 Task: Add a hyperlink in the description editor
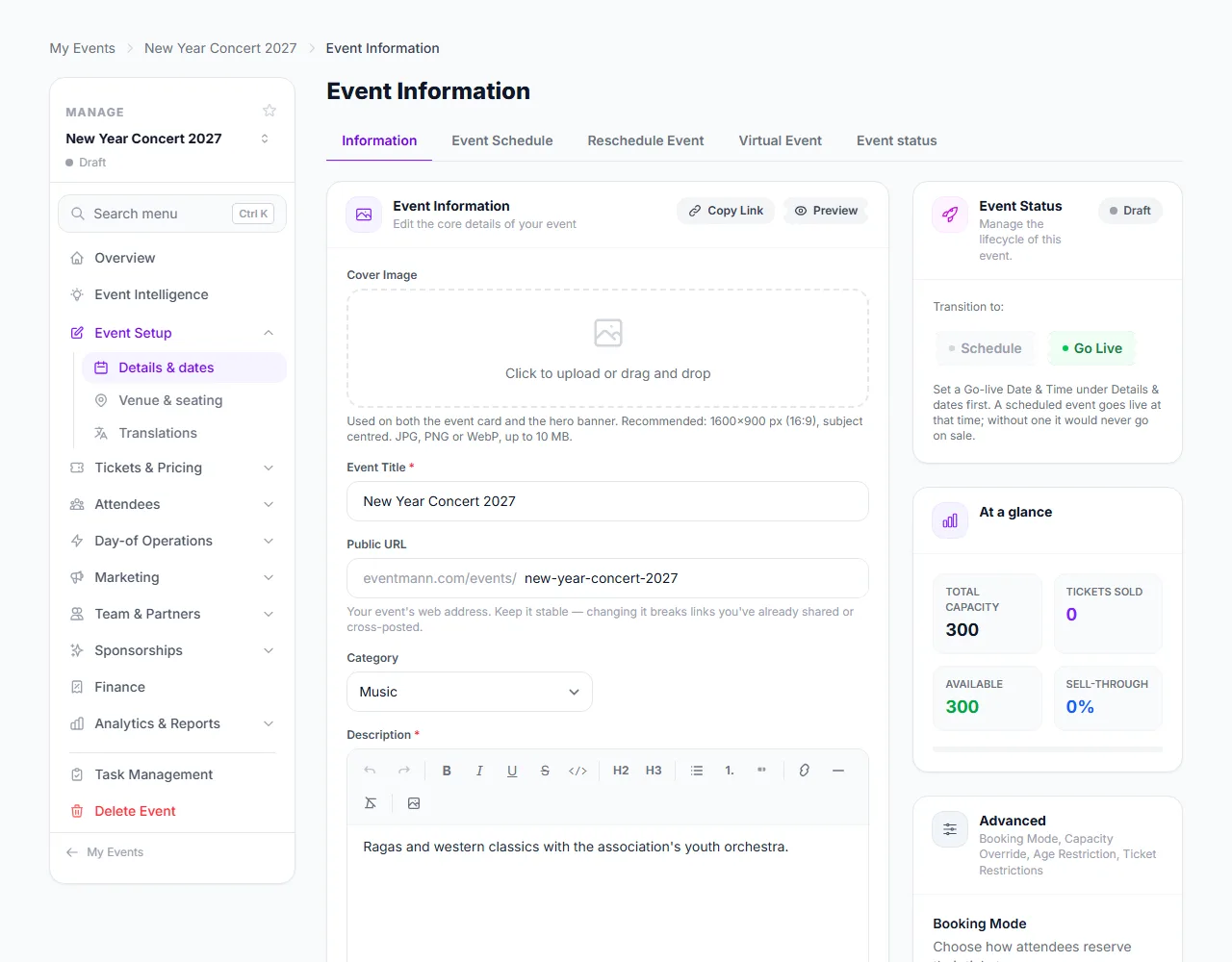(805, 771)
